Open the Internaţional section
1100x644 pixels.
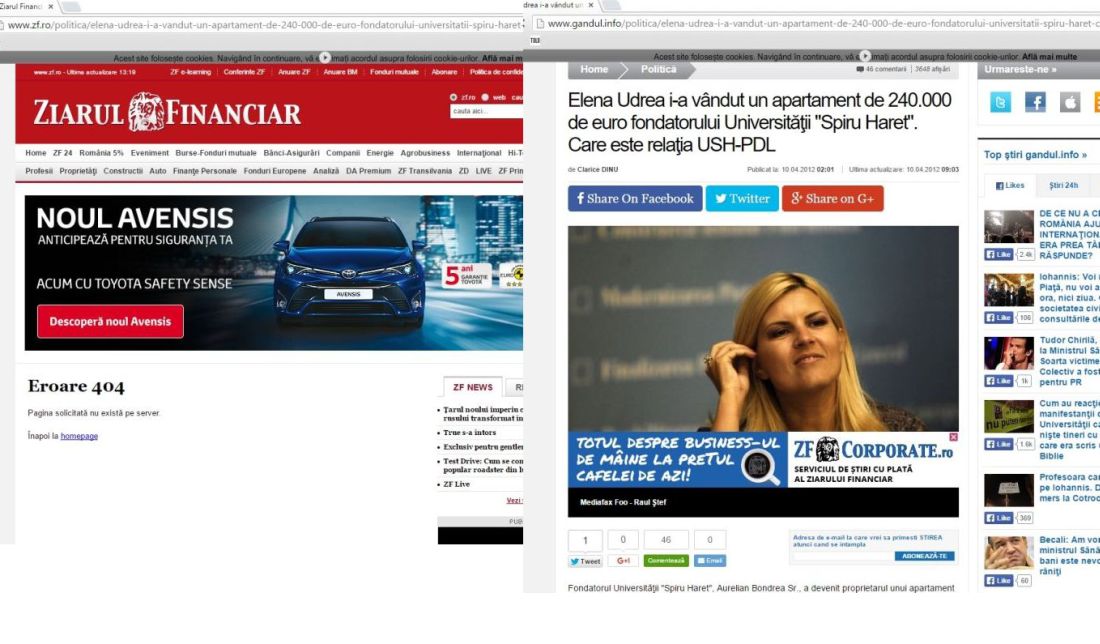pyautogui.click(x=479, y=153)
